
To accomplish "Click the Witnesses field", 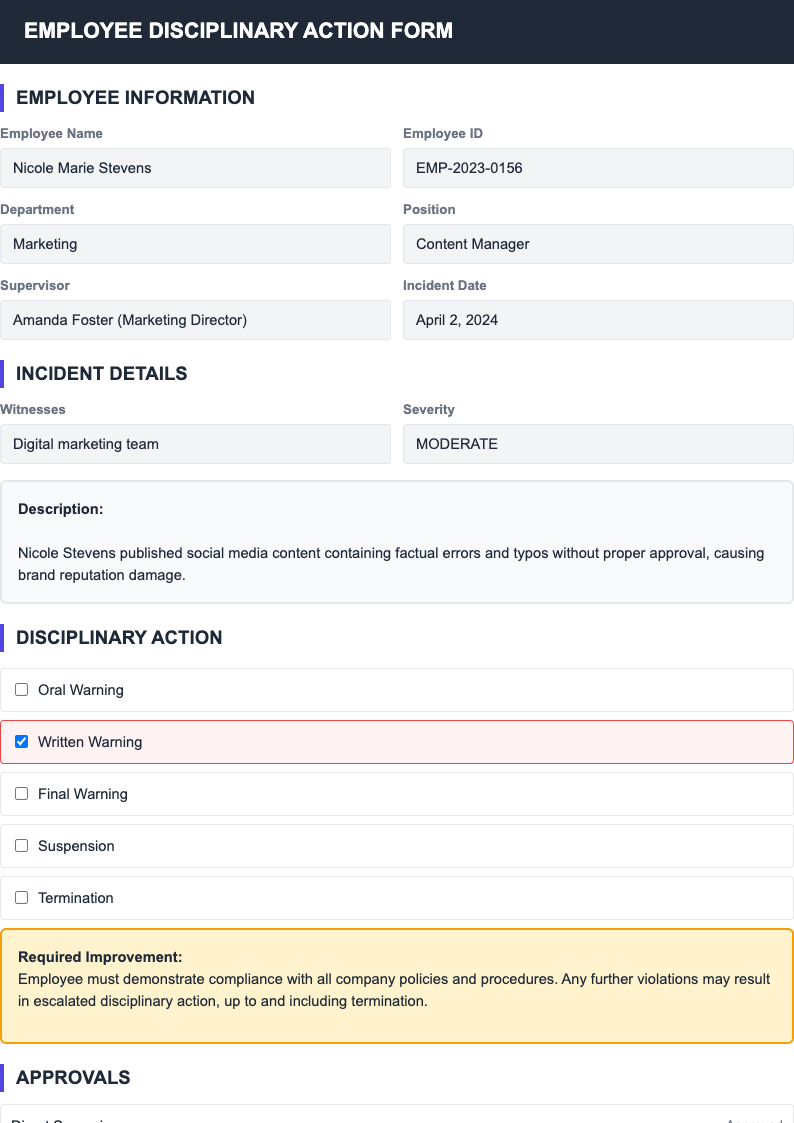I will [x=196, y=444].
